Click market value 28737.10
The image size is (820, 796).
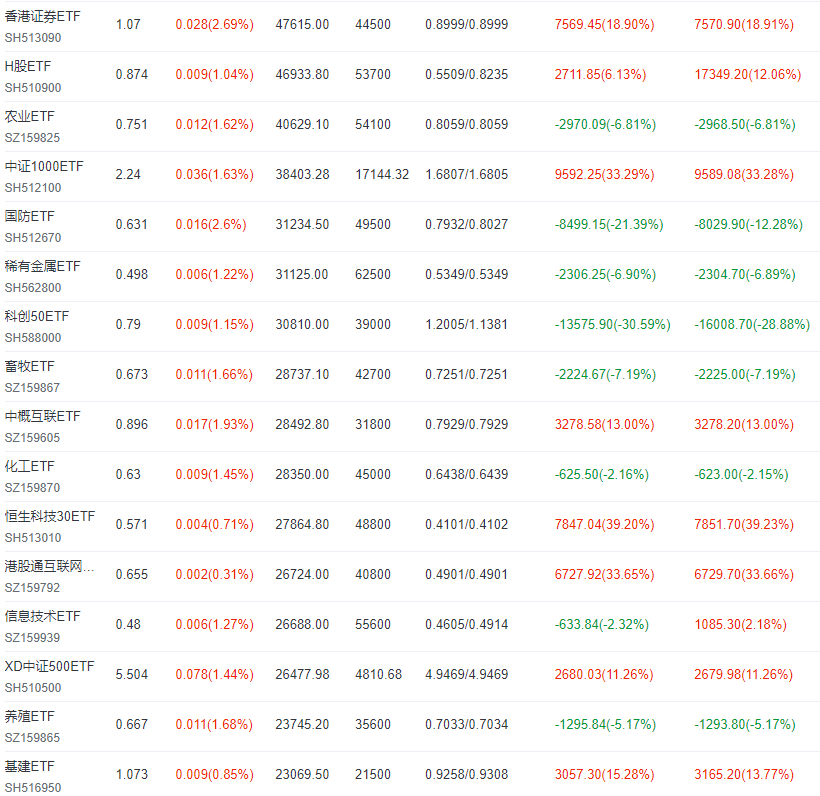302,374
